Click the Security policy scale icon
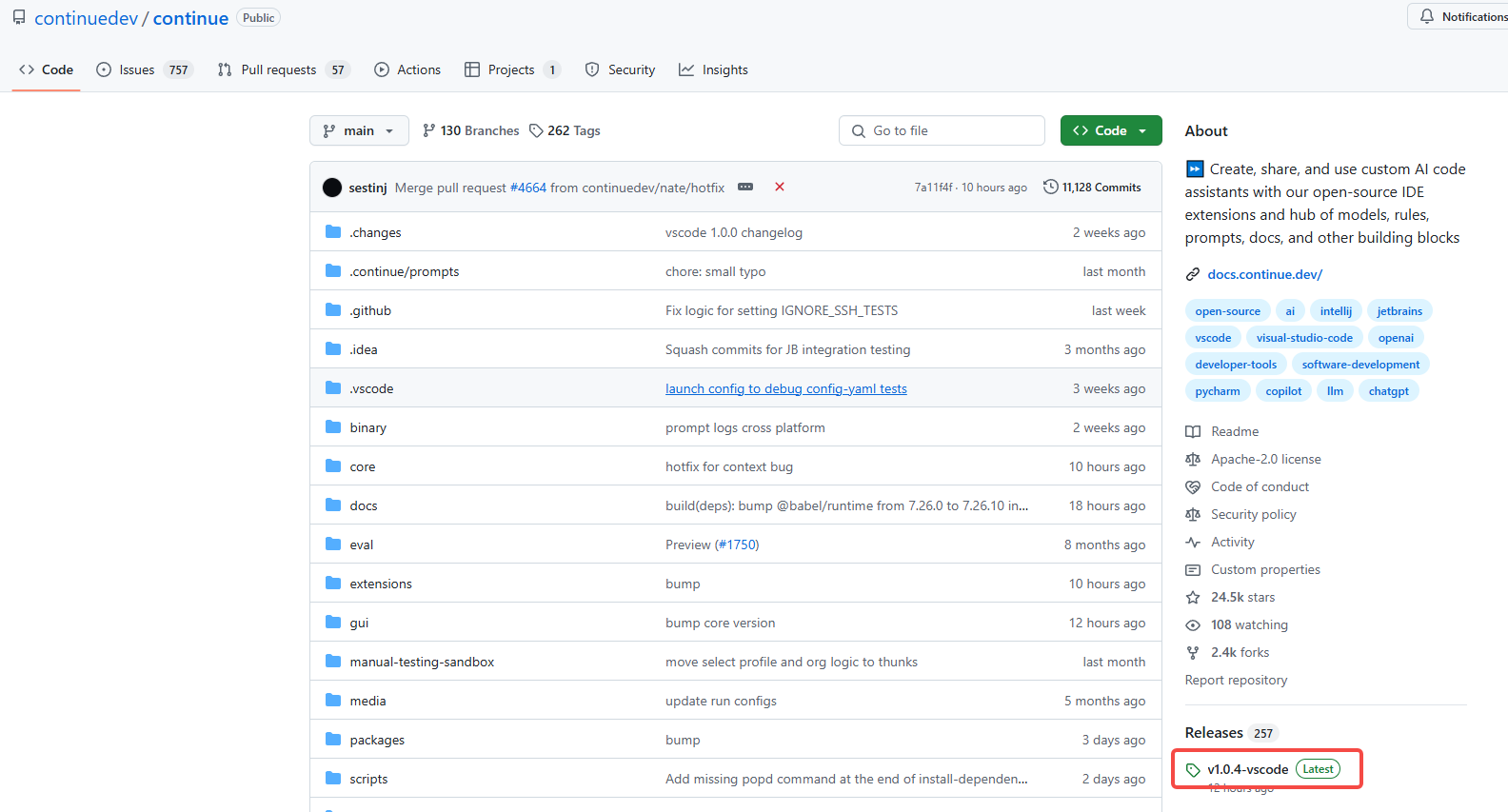This screenshot has width=1508, height=812. pyautogui.click(x=1193, y=514)
